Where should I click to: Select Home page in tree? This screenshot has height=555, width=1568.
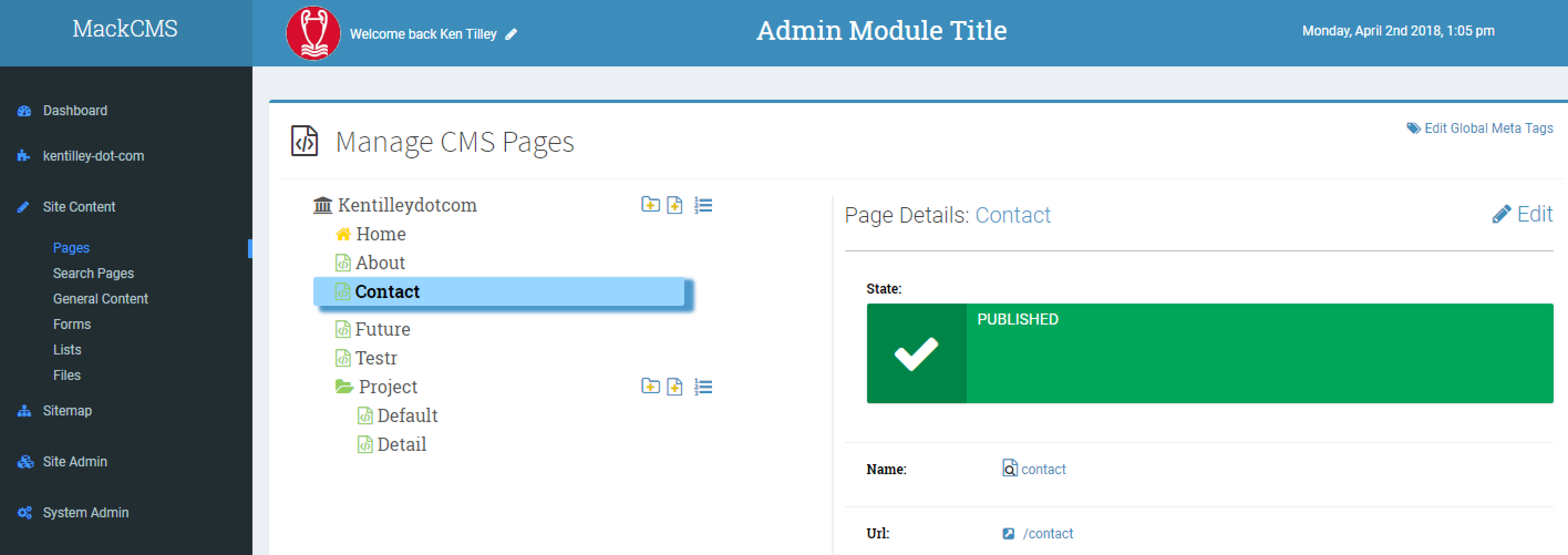click(x=381, y=234)
